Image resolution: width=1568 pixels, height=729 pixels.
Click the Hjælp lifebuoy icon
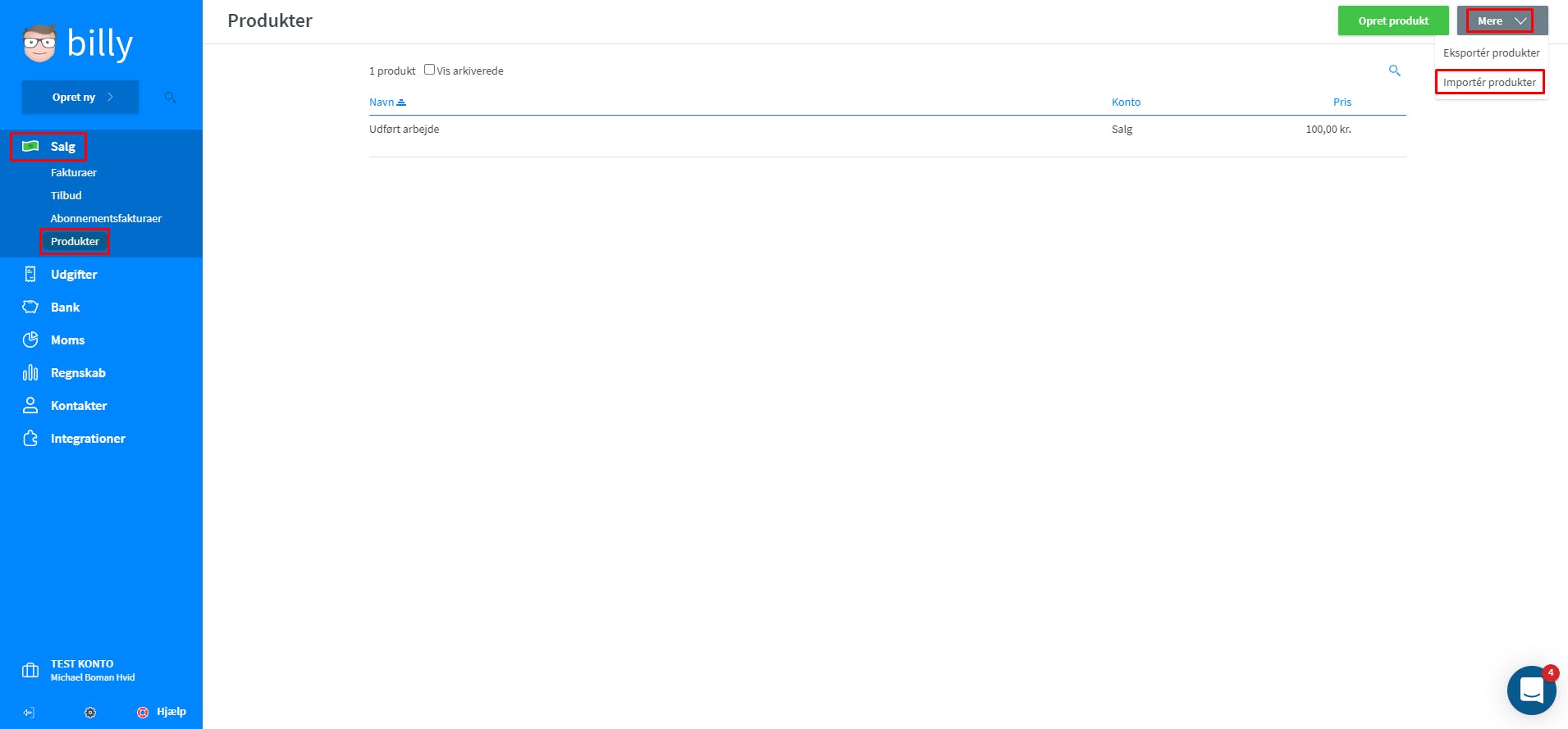[143, 713]
